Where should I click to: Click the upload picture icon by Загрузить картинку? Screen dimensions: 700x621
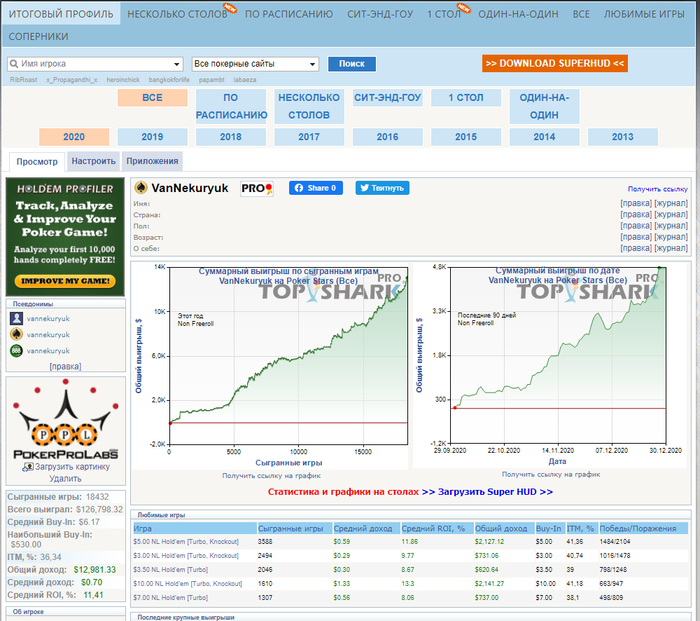[28, 467]
